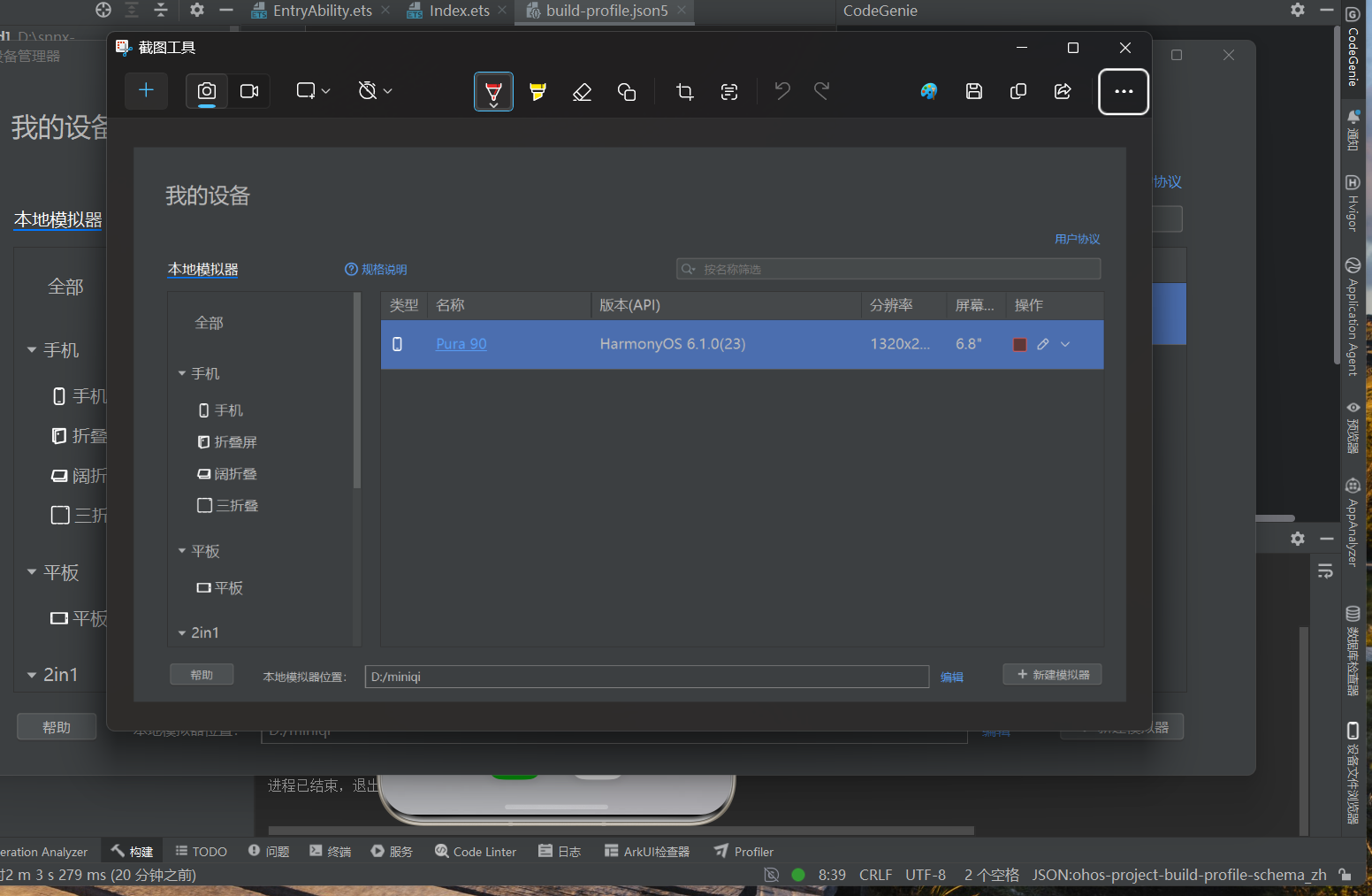Collapse the 手机 tree group in device manager behind
Screen dimensions: 1372x896
32,350
